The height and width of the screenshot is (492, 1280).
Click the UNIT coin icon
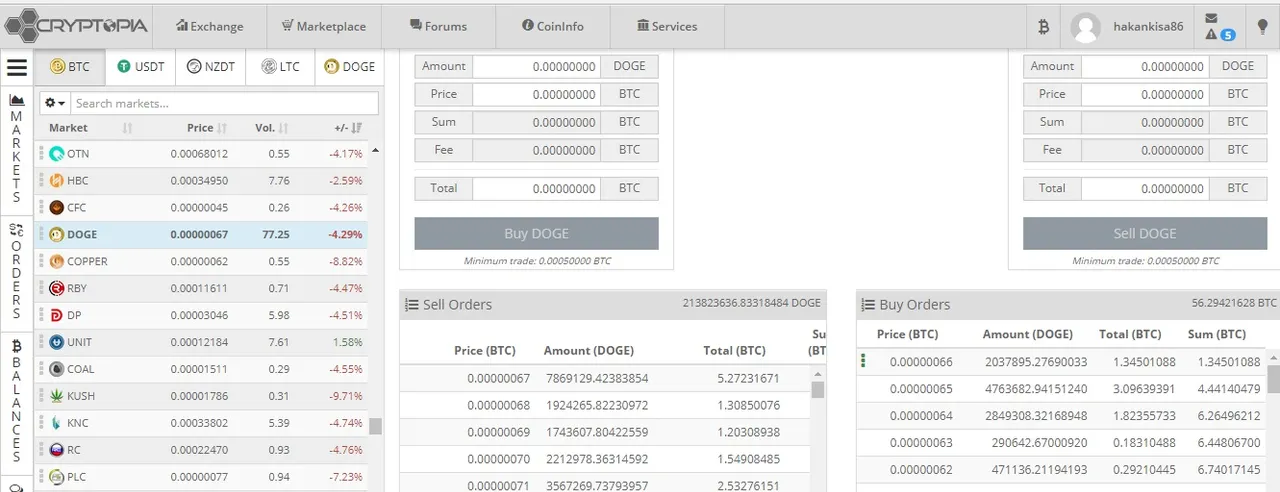[56, 343]
